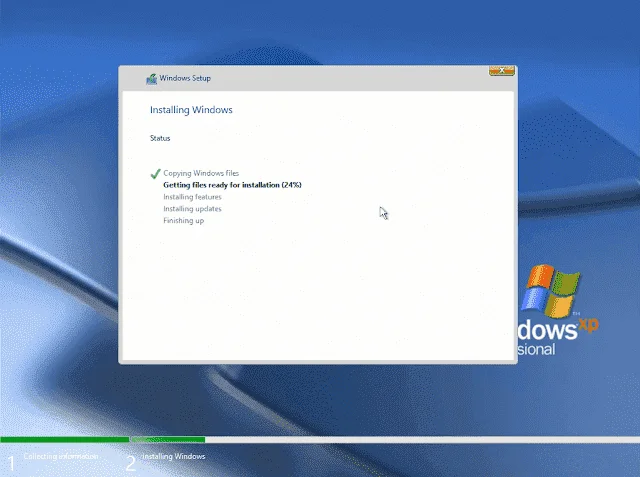Select the 'Copying Windows files' status line
The height and width of the screenshot is (477, 640).
click(201, 173)
